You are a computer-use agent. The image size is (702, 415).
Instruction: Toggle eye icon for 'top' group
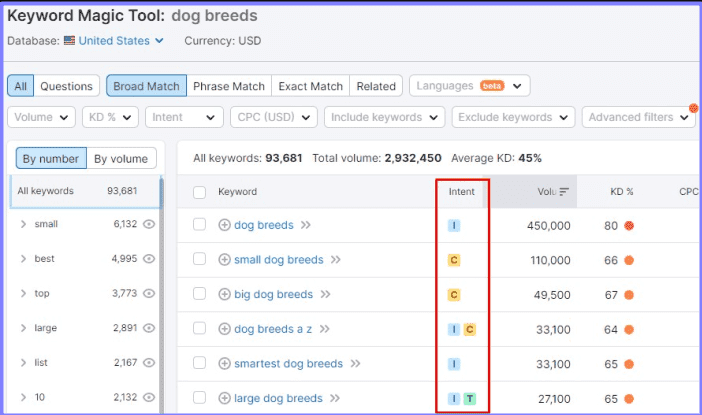[149, 293]
